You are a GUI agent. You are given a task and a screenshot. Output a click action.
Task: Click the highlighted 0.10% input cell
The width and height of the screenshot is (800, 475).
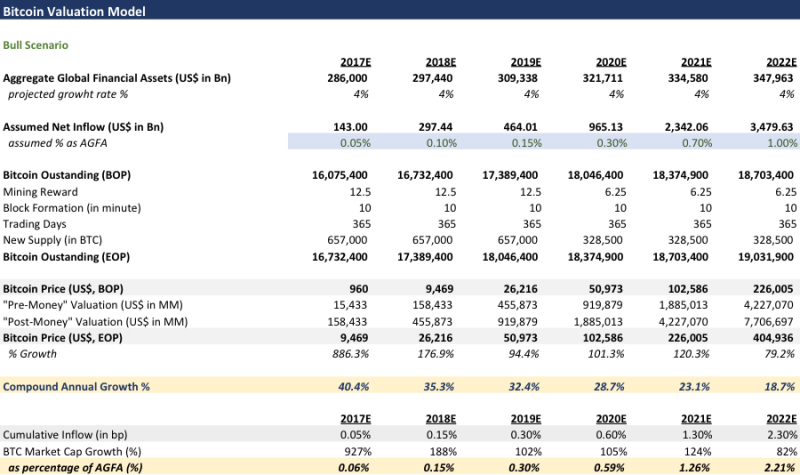coord(441,143)
